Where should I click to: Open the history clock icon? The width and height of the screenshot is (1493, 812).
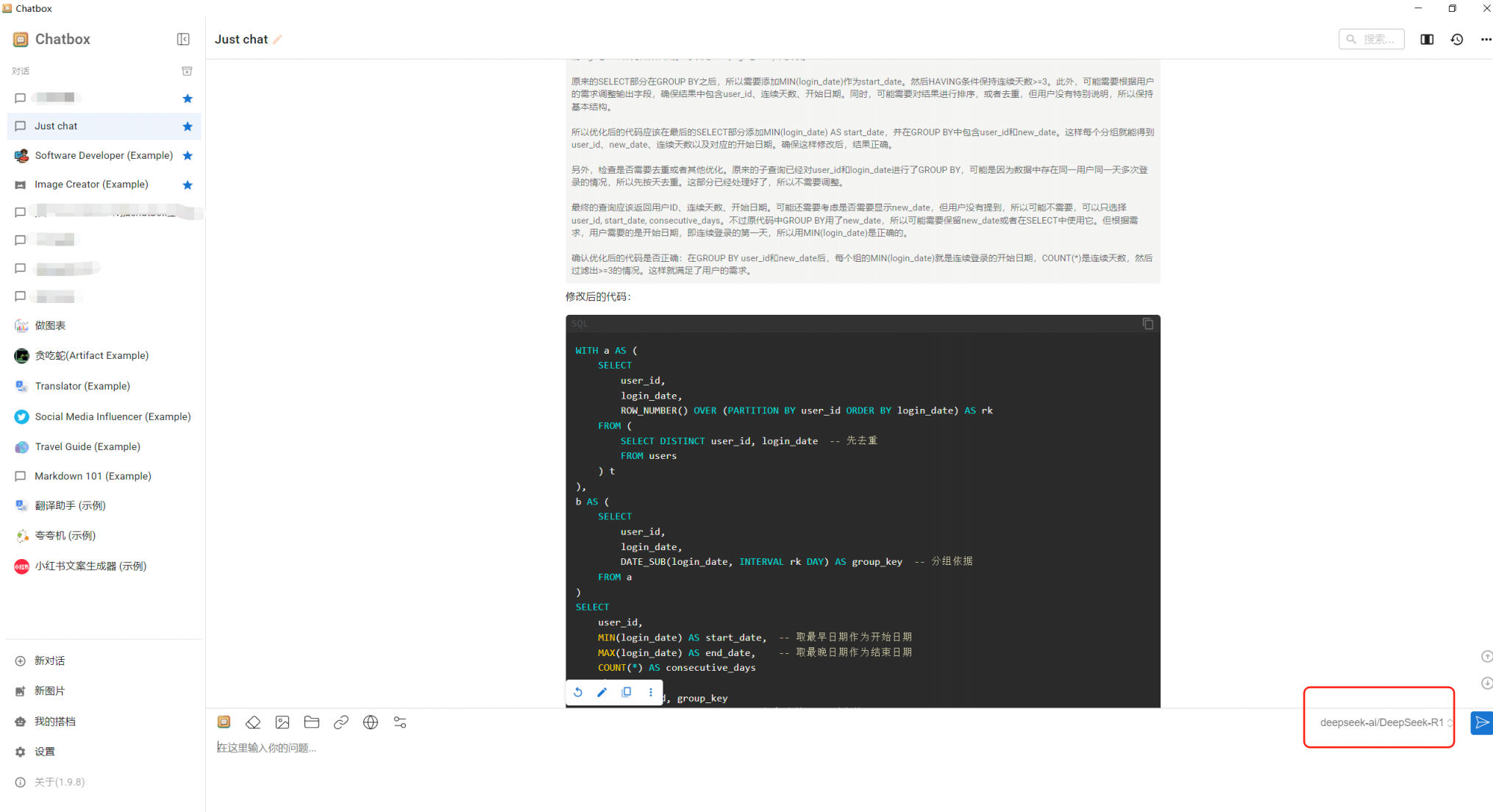click(x=1456, y=40)
